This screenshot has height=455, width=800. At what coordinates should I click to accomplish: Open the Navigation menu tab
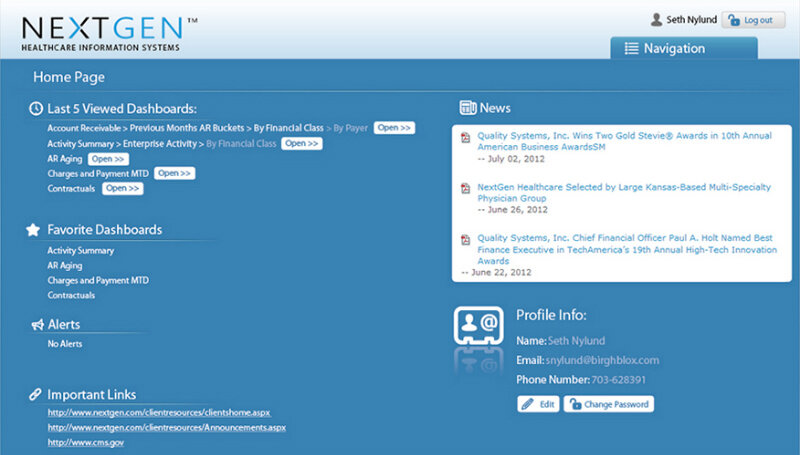pyautogui.click(x=684, y=48)
